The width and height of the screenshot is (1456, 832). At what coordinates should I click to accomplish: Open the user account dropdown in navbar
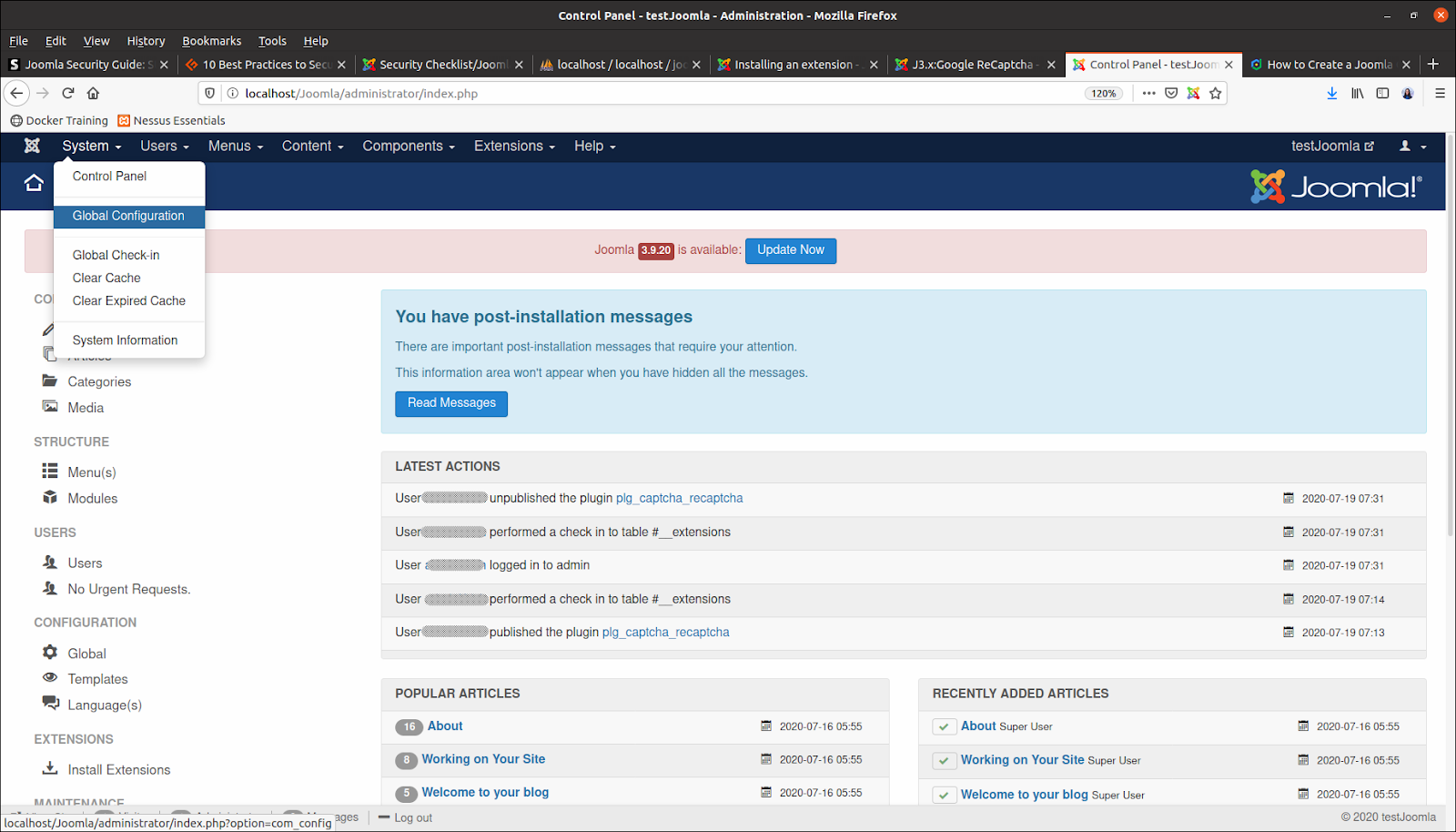point(1413,146)
